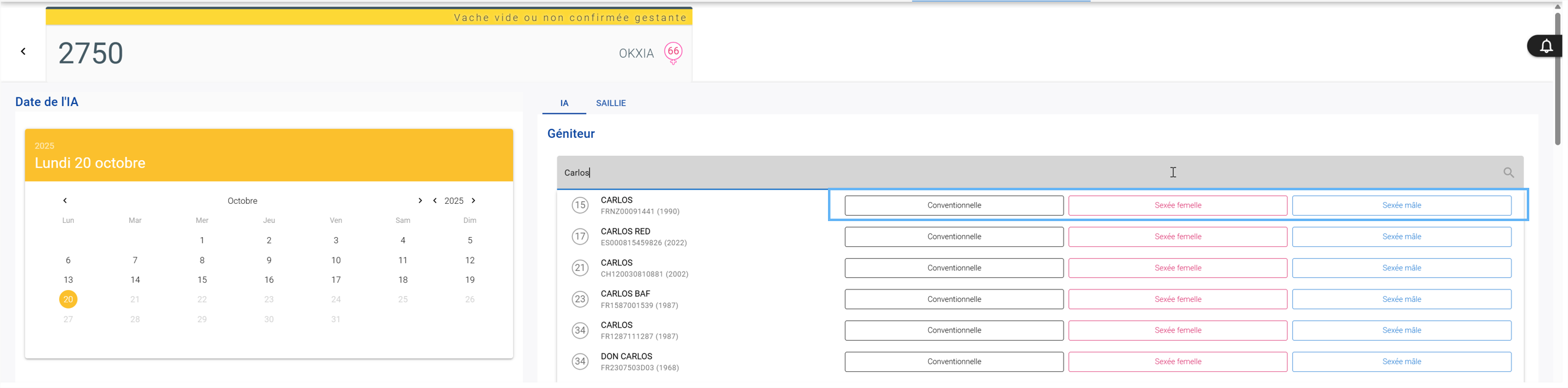This screenshot has height=388, width=1568.
Task: Choose Sexée mâle for DON CARLOS
Action: coord(1401,362)
